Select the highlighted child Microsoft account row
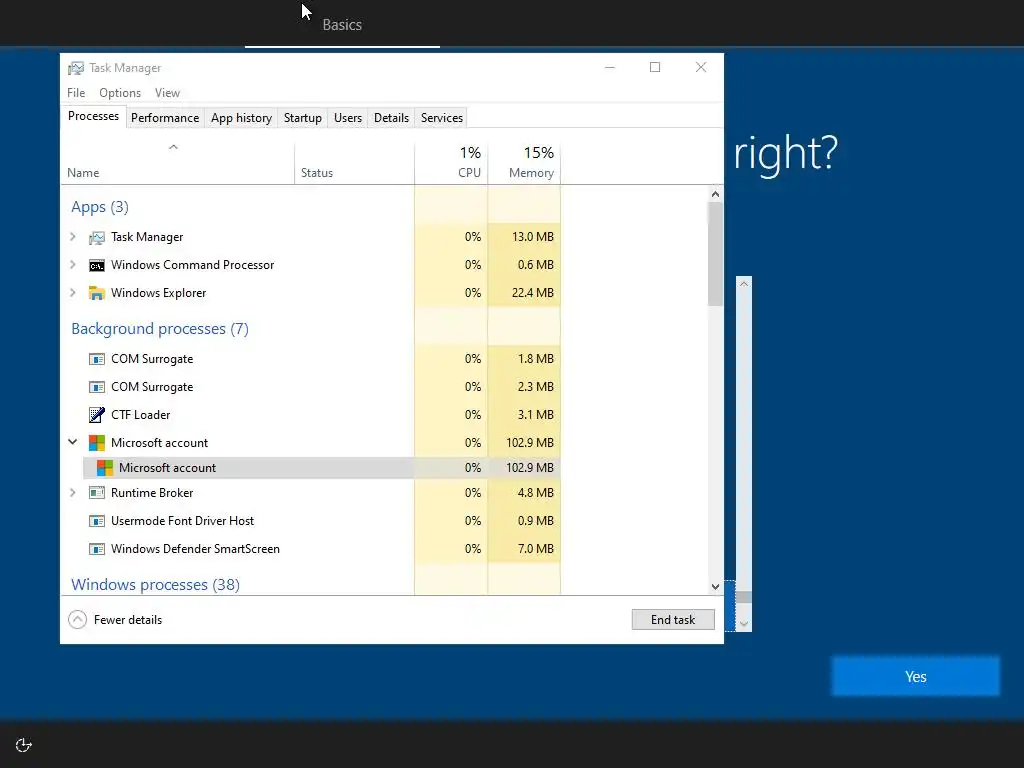 pyautogui.click(x=322, y=468)
